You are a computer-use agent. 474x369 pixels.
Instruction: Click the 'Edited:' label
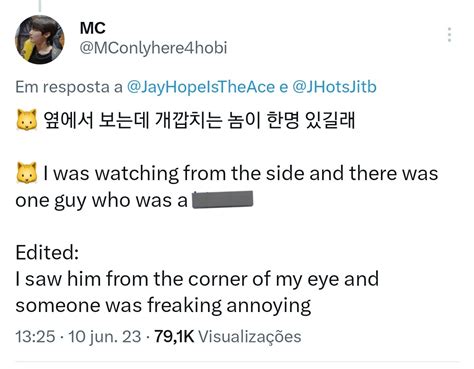47,252
